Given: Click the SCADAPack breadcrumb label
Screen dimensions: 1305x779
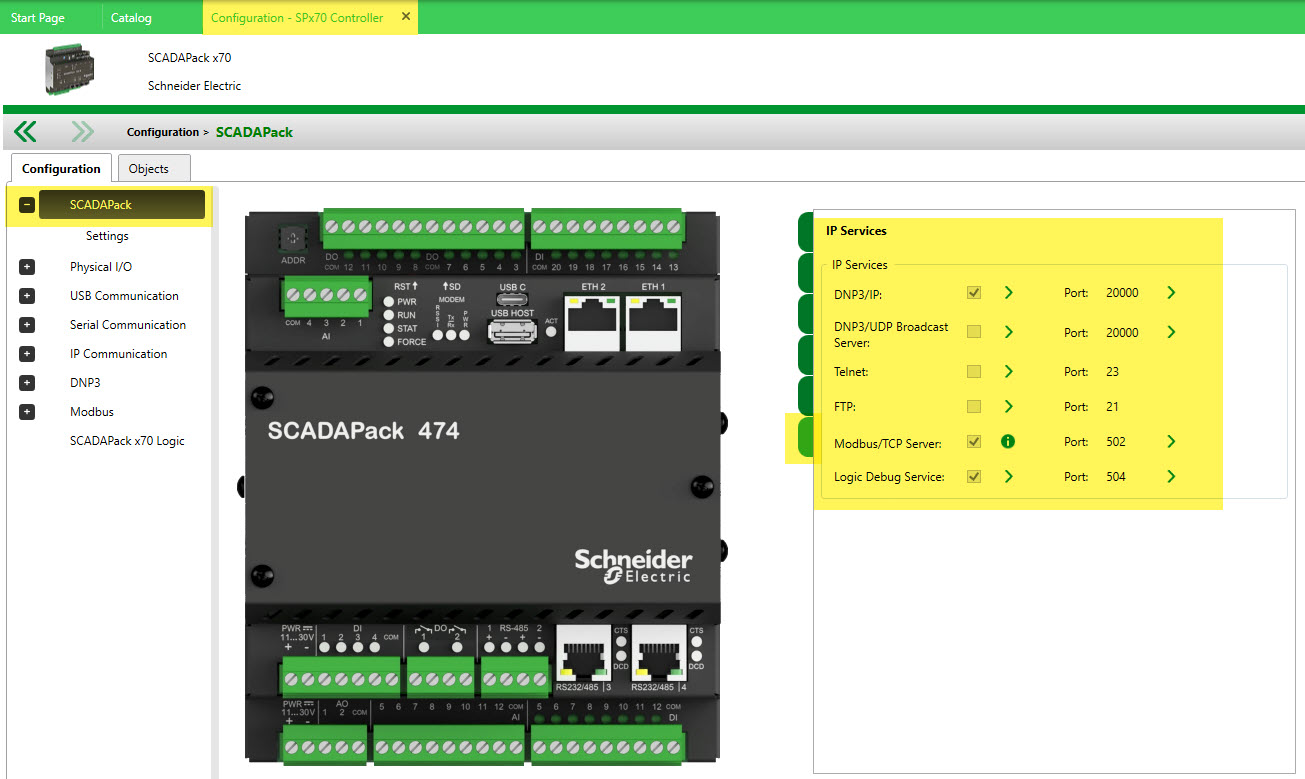Looking at the screenshot, I should tap(254, 132).
